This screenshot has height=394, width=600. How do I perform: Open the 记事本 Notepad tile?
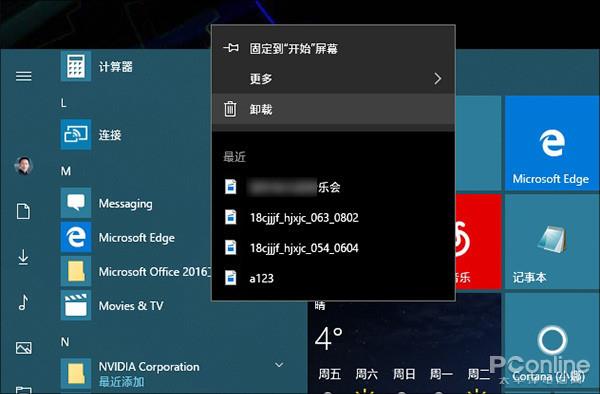click(x=553, y=242)
